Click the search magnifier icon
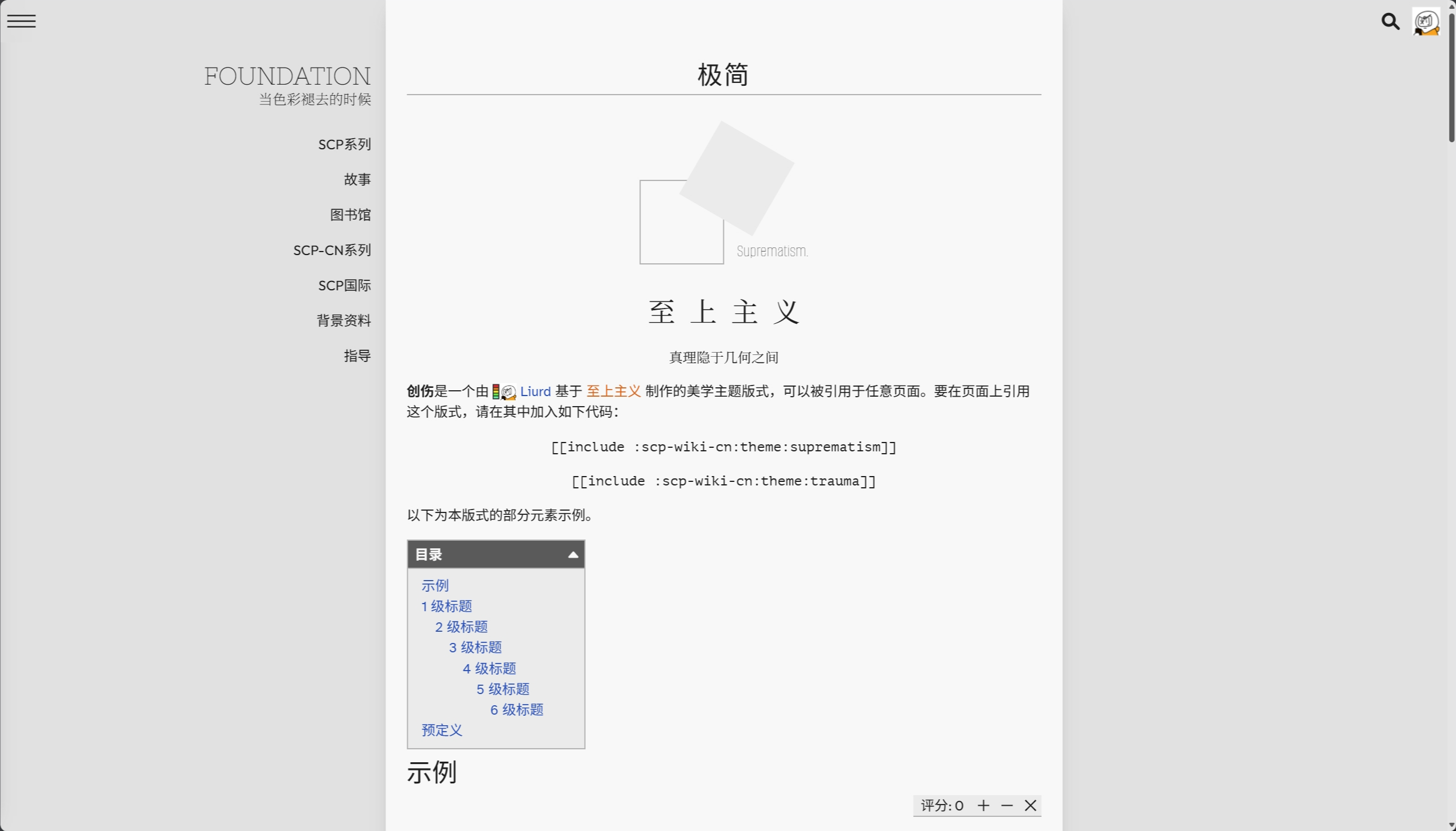Screen dimensions: 1456x831 (1390, 22)
